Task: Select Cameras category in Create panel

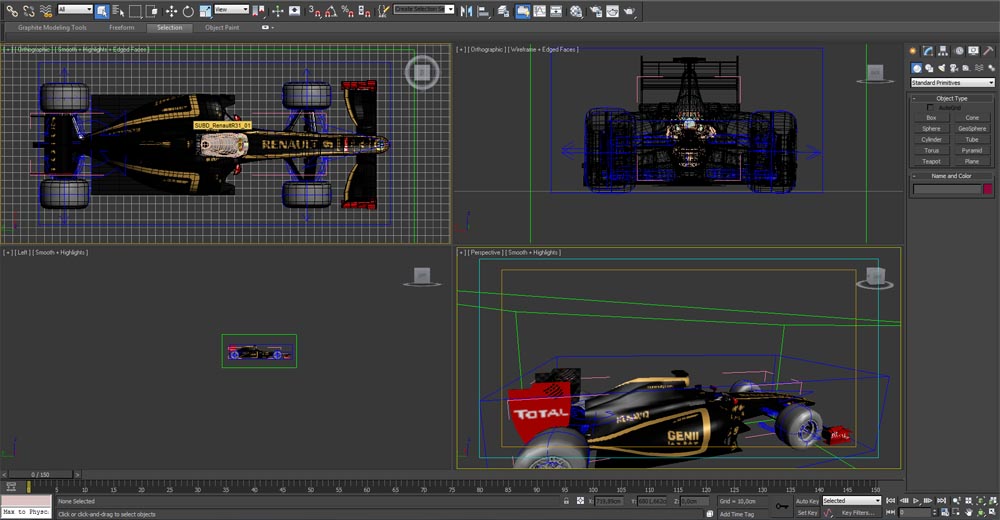Action: (x=953, y=68)
